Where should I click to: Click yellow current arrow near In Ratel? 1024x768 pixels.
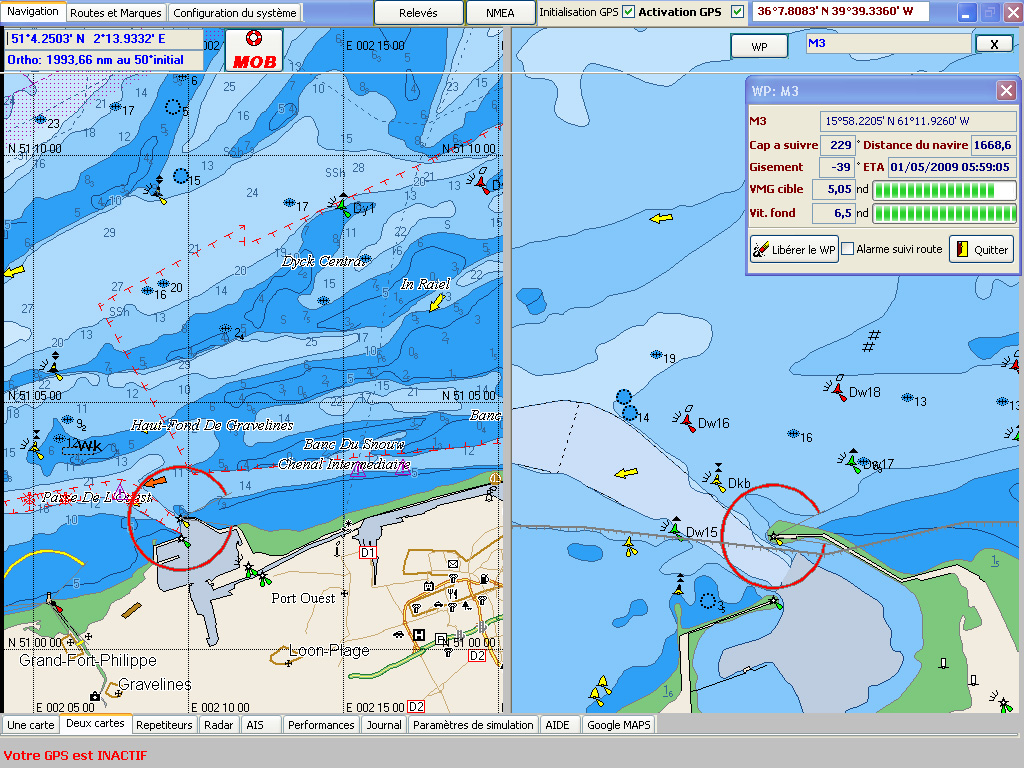coord(435,302)
